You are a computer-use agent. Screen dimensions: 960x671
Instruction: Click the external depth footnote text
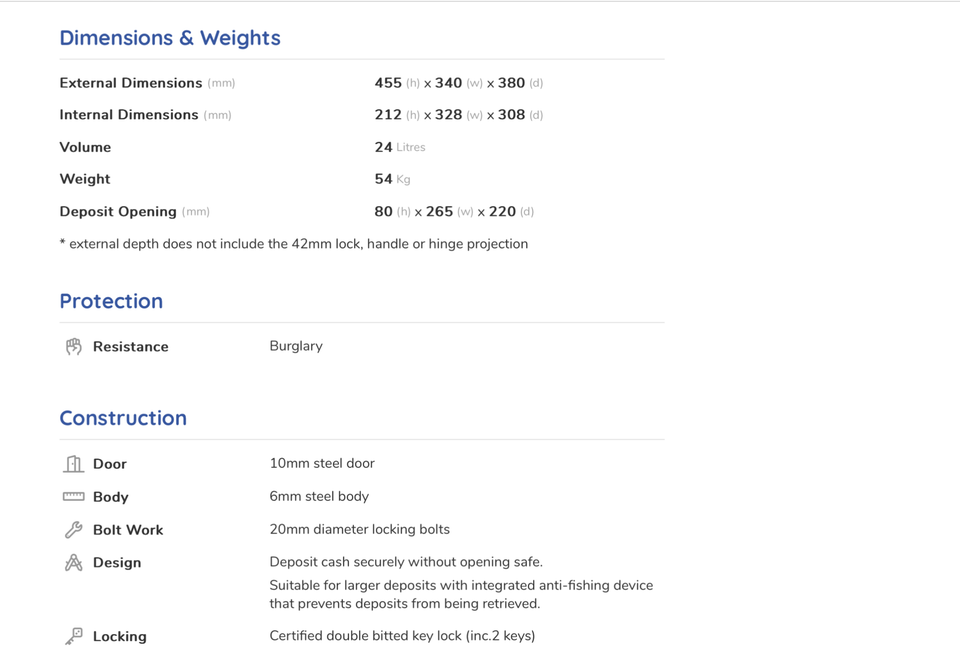tap(294, 244)
